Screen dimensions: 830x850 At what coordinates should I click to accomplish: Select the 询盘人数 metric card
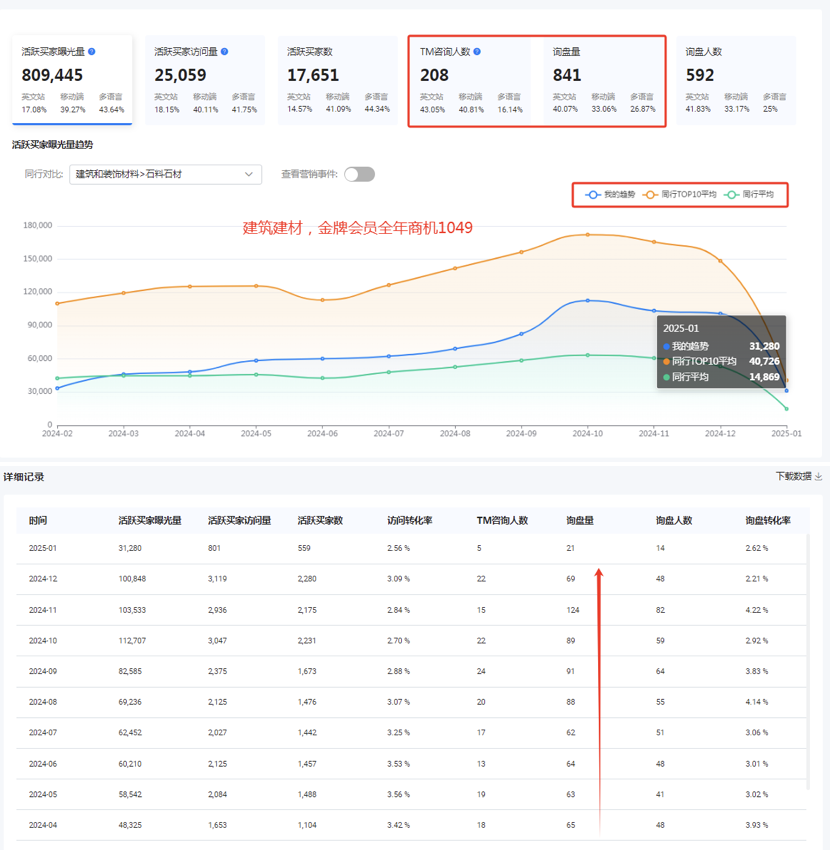(736, 80)
